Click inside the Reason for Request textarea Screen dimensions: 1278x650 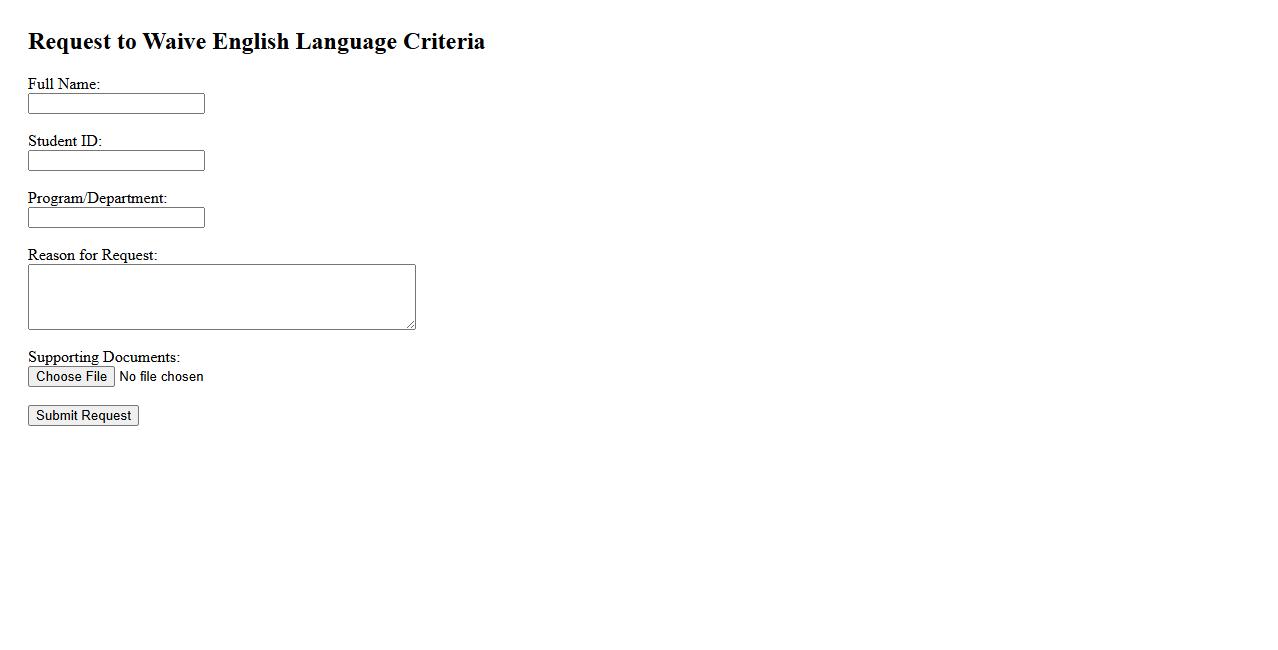(x=221, y=297)
